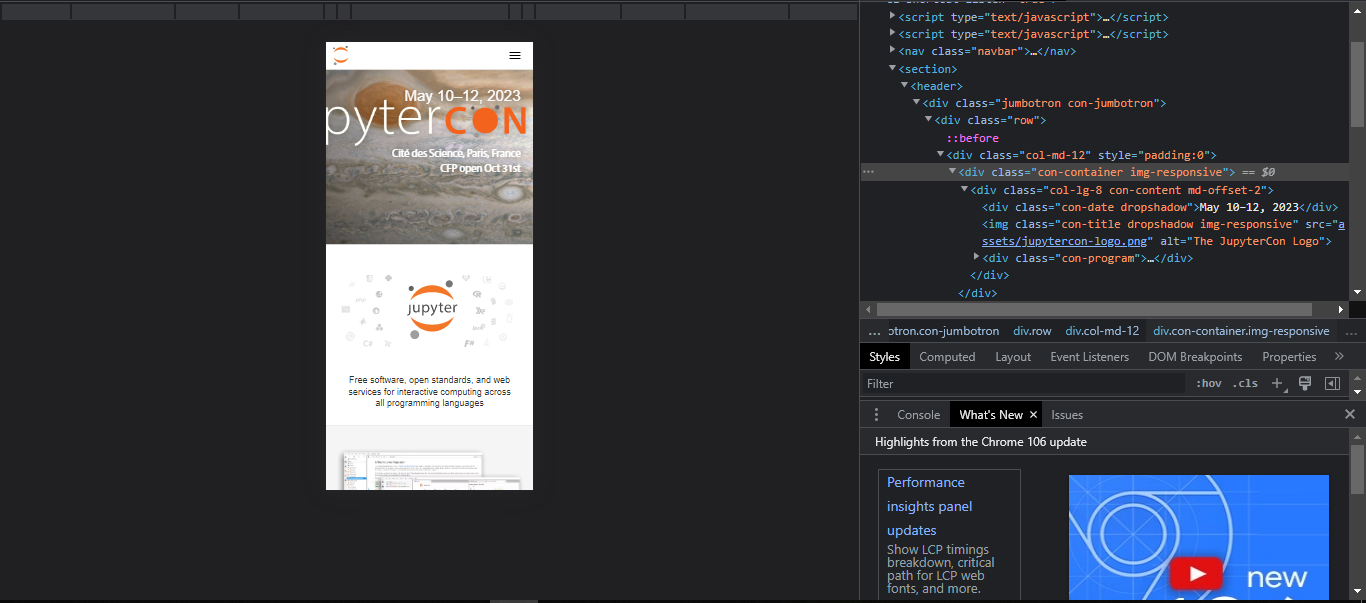Select div.con-container.img-responsive breadcrumb
This screenshot has width=1366, height=603.
[x=1241, y=331]
